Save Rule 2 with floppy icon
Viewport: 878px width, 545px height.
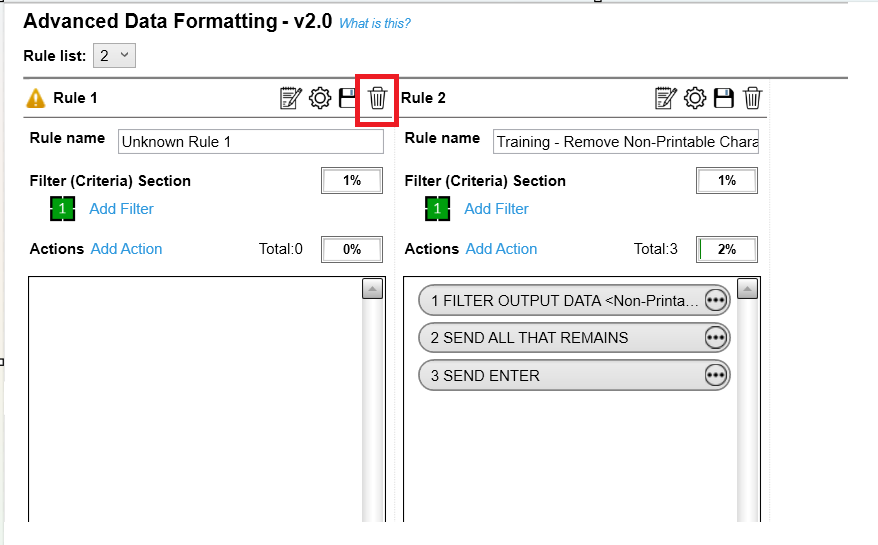tap(723, 98)
